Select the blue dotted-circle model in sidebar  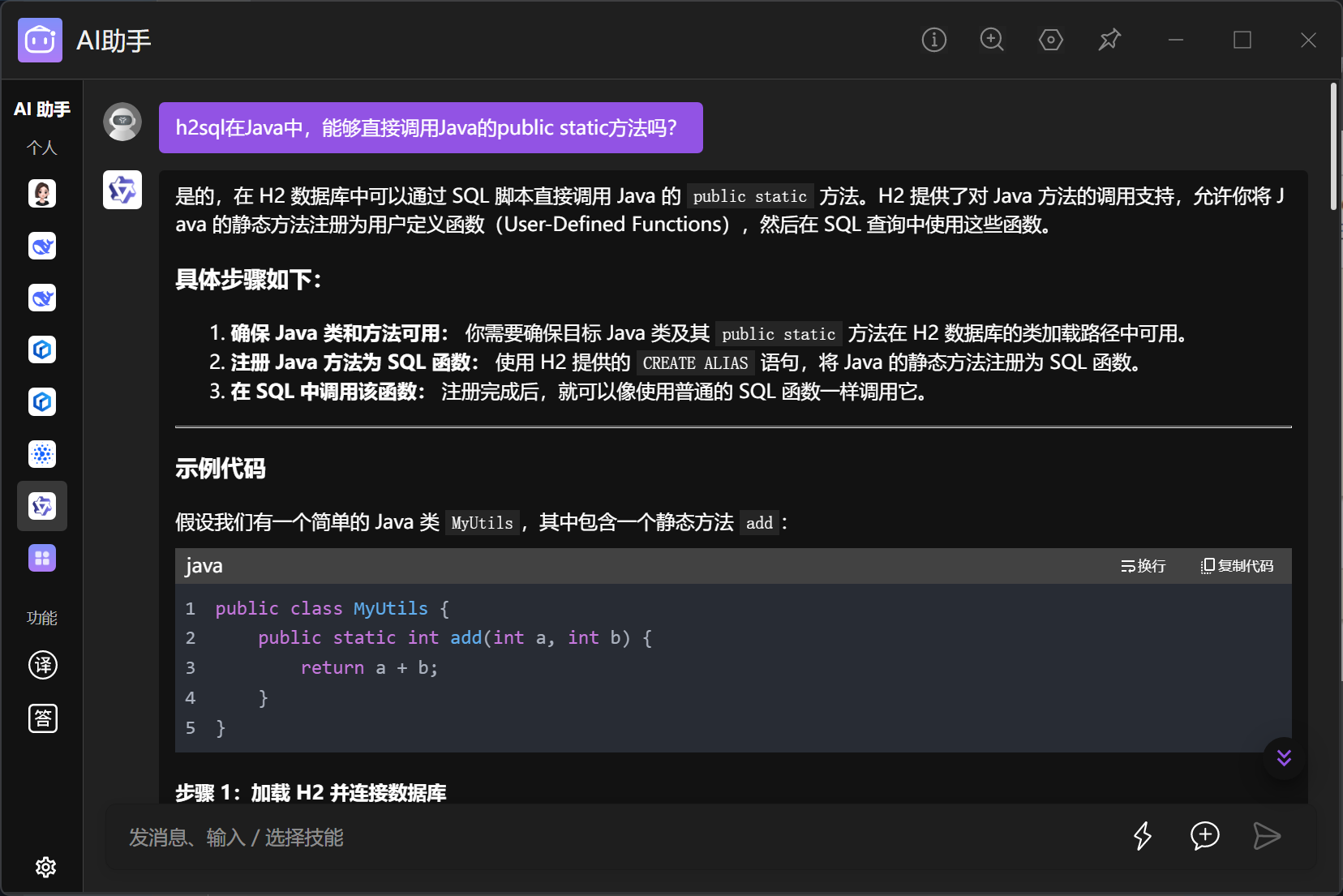click(x=42, y=454)
